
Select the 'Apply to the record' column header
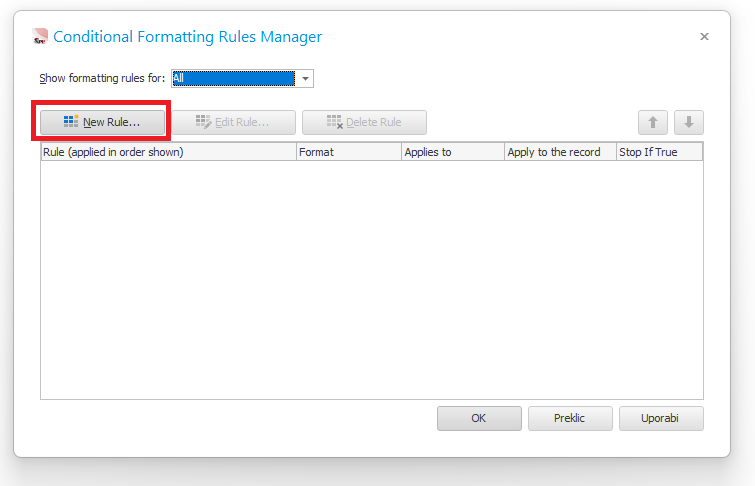(559, 152)
